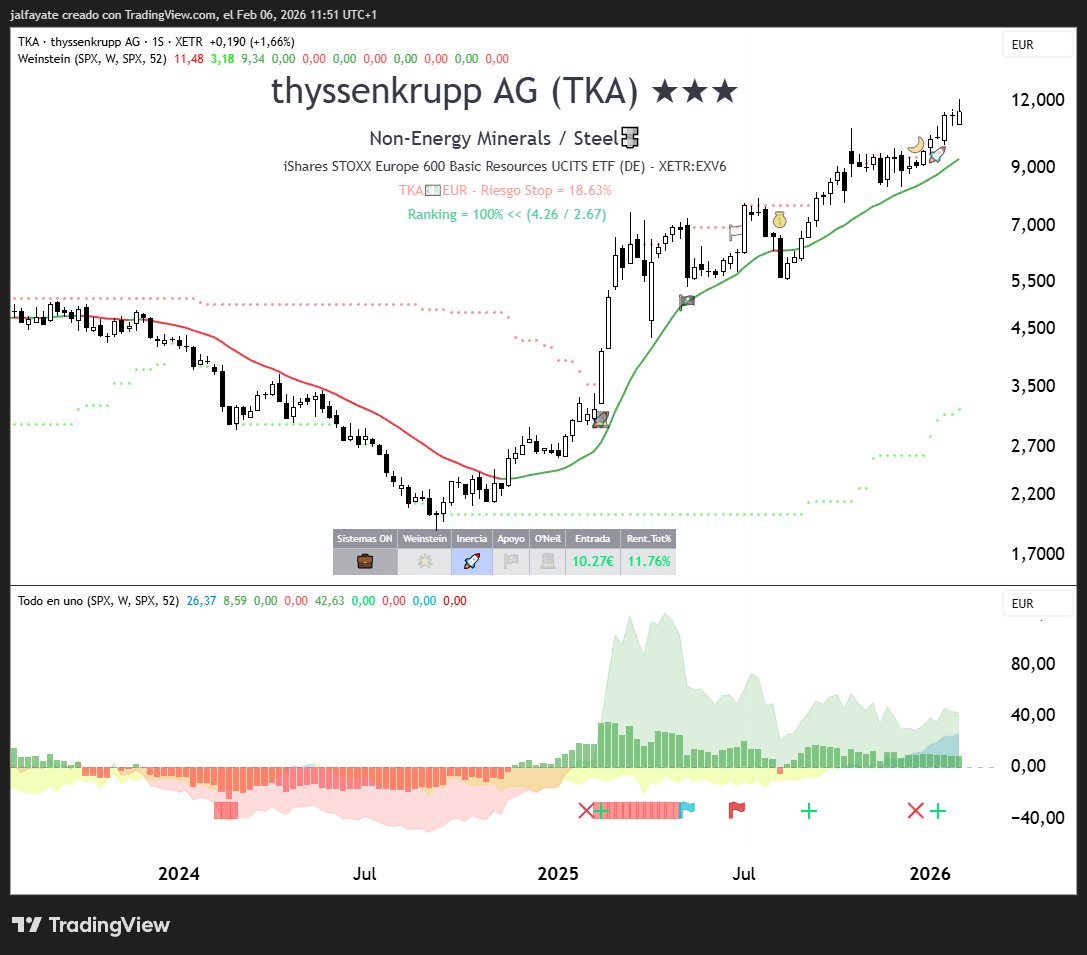1087x955 pixels.
Task: Click the 12,000 price axis label
Action: [1037, 100]
